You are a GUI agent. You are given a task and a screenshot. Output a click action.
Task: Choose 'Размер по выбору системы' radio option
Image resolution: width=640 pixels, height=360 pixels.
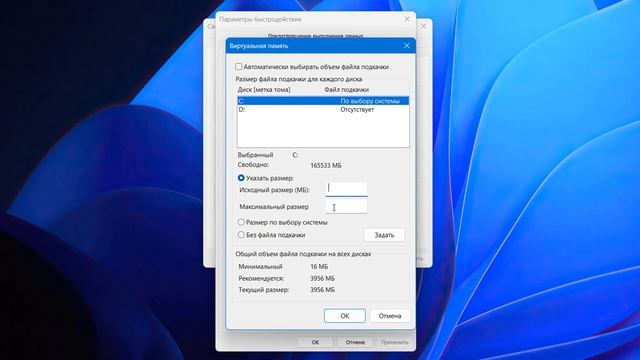click(x=241, y=222)
